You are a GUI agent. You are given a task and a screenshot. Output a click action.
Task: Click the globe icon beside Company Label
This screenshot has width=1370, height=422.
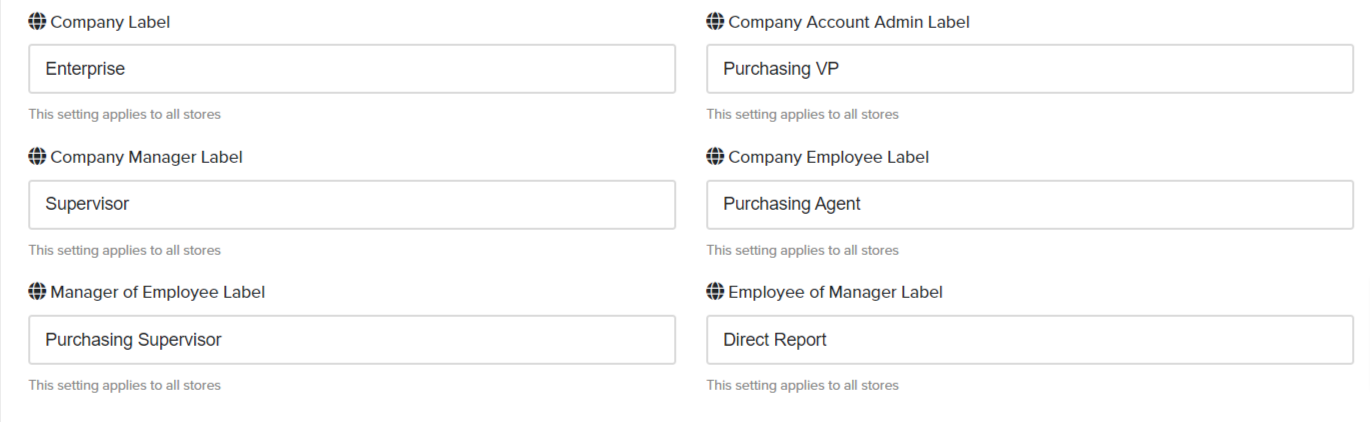[x=37, y=21]
